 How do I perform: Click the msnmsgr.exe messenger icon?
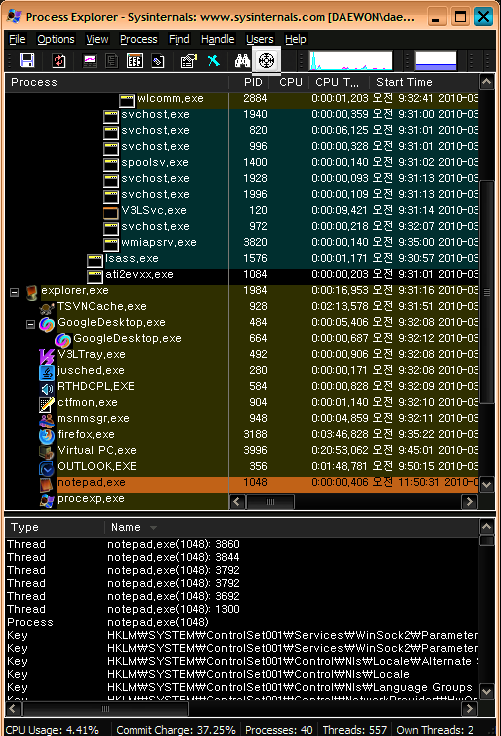pyautogui.click(x=47, y=420)
